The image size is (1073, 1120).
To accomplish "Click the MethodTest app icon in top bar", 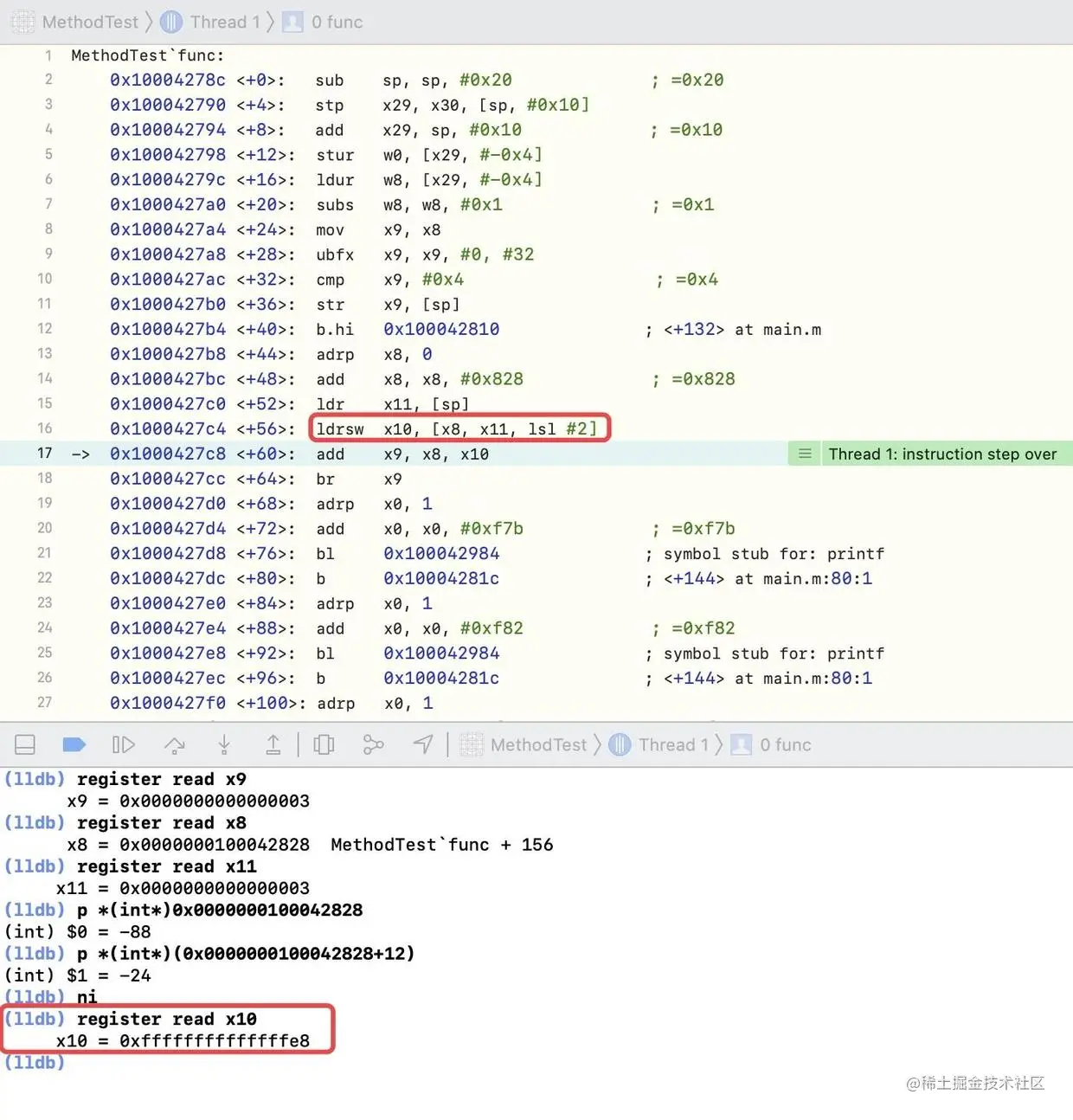I will coord(23,22).
